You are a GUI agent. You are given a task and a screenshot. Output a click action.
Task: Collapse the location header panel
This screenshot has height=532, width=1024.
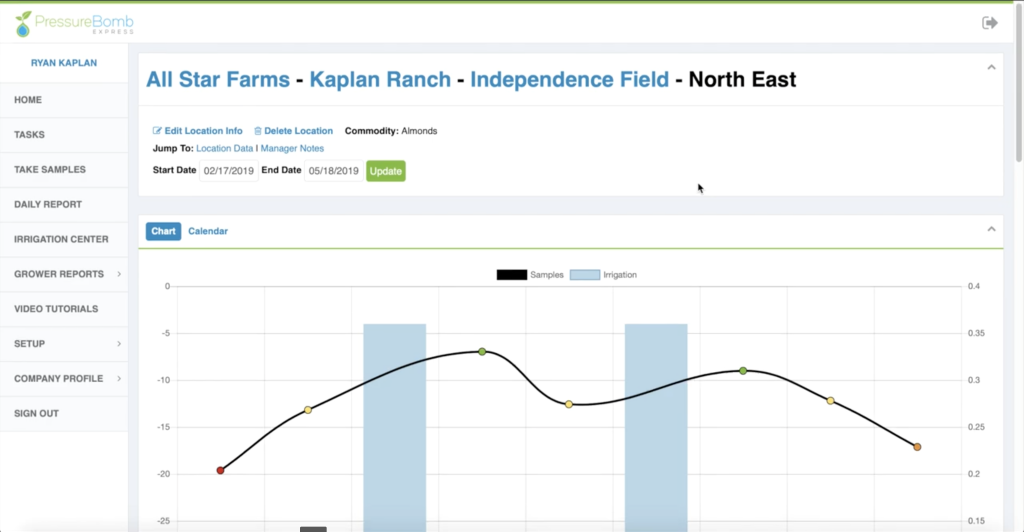991,68
